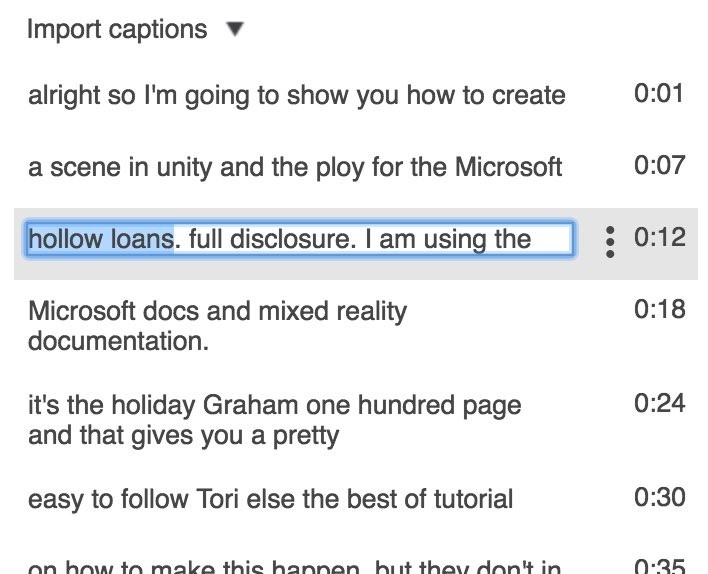Jump to the 0:24 timestamp
Image resolution: width=708 pixels, height=574 pixels.
pyautogui.click(x=659, y=403)
